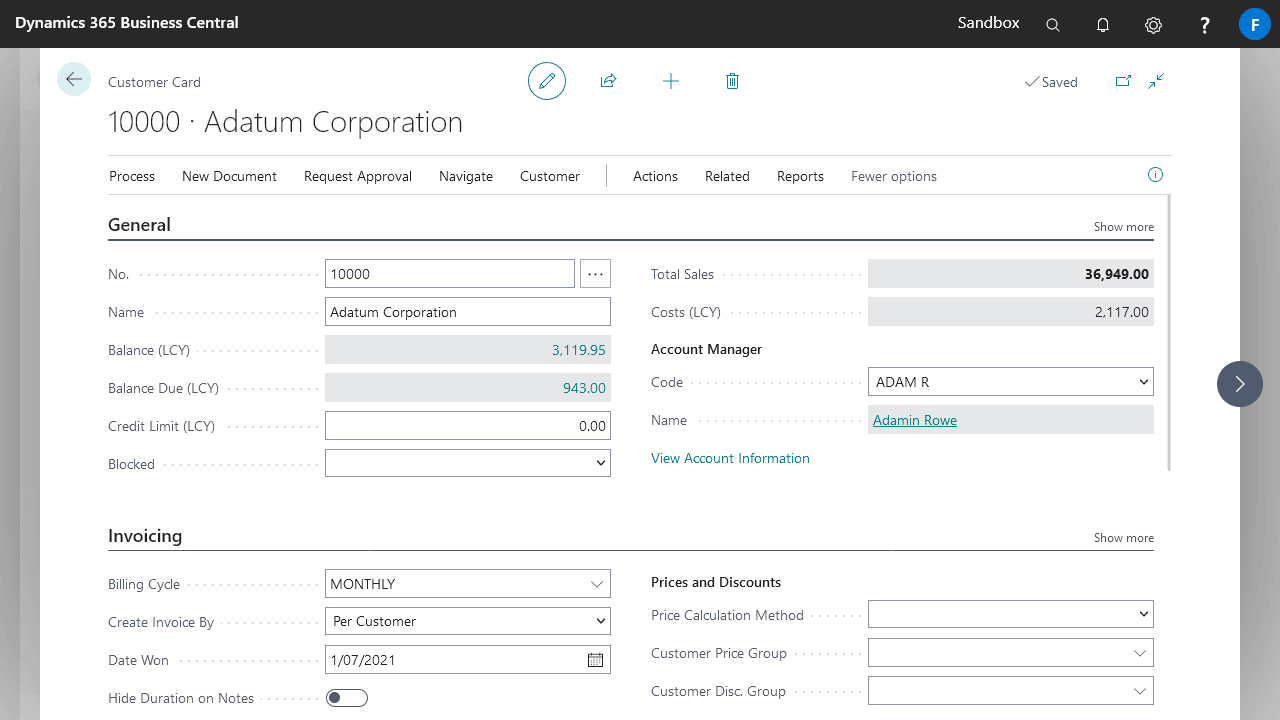Collapse the General section header
Screen dimensions: 1280x720
[x=139, y=225]
